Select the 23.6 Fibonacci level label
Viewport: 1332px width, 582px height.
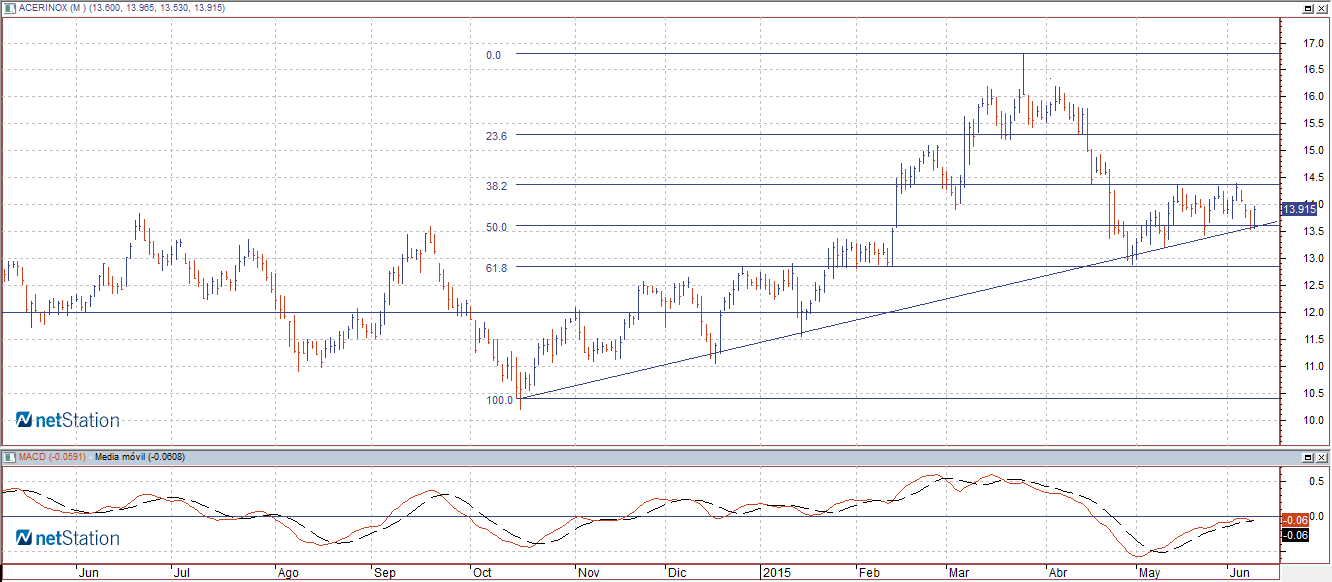point(497,135)
